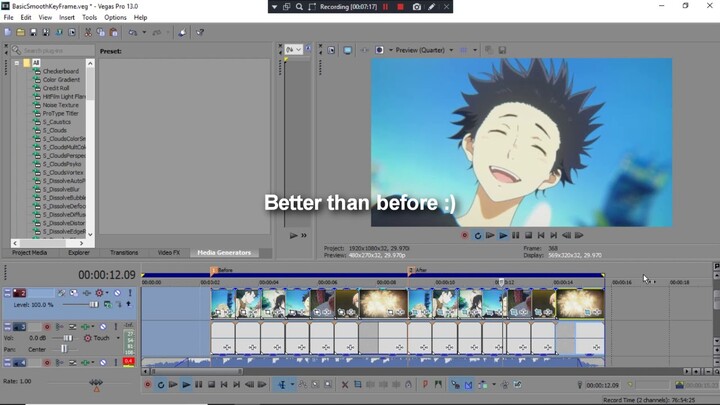Click Preview on External Monitor icon
This screenshot has height=405, width=720.
pyautogui.click(x=347, y=49)
